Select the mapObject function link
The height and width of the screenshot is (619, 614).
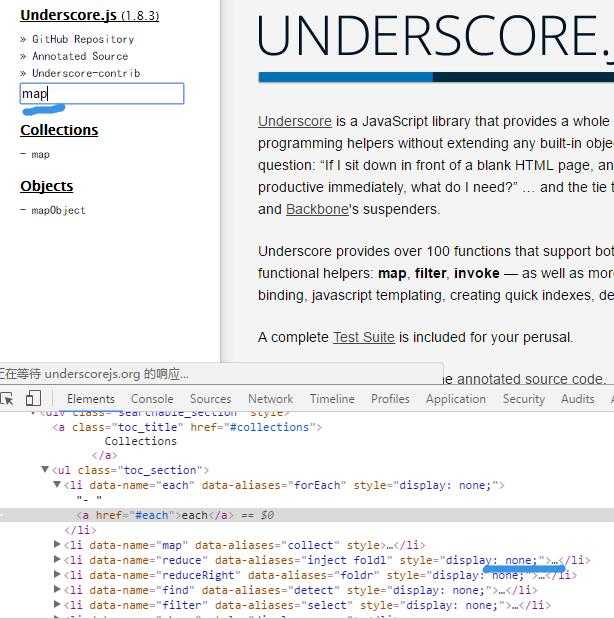click(58, 210)
